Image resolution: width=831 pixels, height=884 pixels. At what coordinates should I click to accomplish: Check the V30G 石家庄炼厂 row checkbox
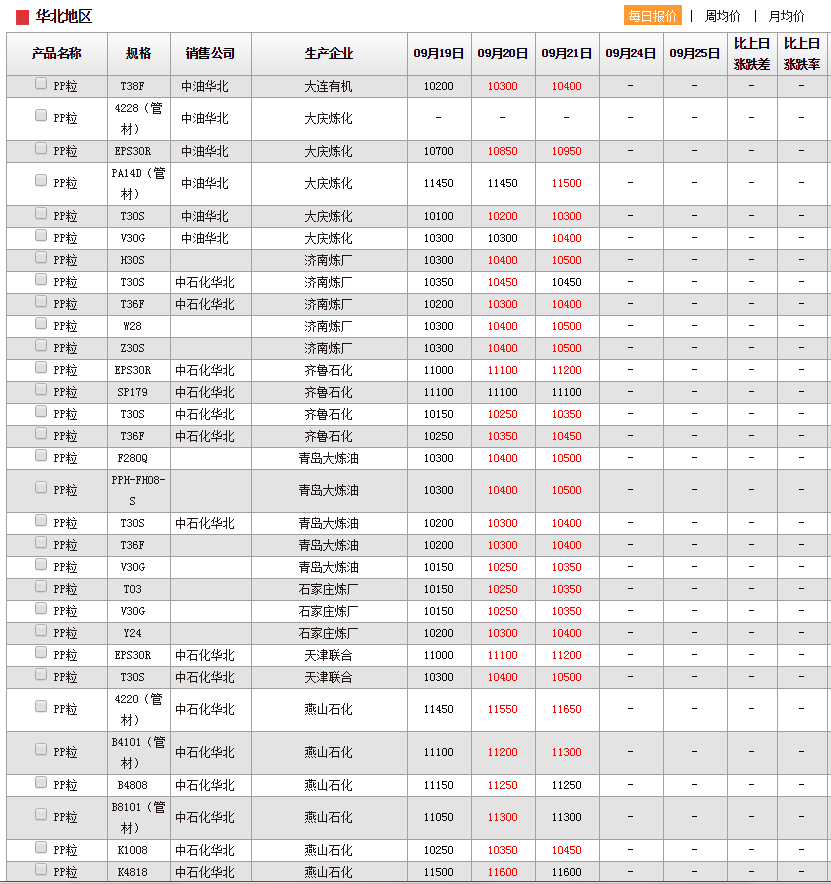[41, 609]
